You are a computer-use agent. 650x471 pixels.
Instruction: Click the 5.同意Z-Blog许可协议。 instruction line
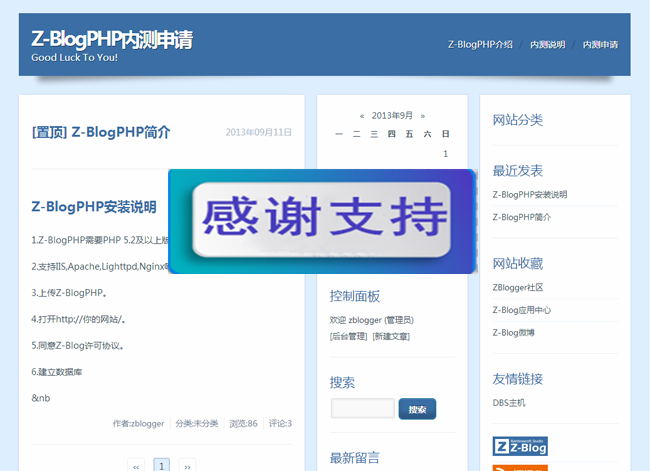pyautogui.click(x=78, y=345)
